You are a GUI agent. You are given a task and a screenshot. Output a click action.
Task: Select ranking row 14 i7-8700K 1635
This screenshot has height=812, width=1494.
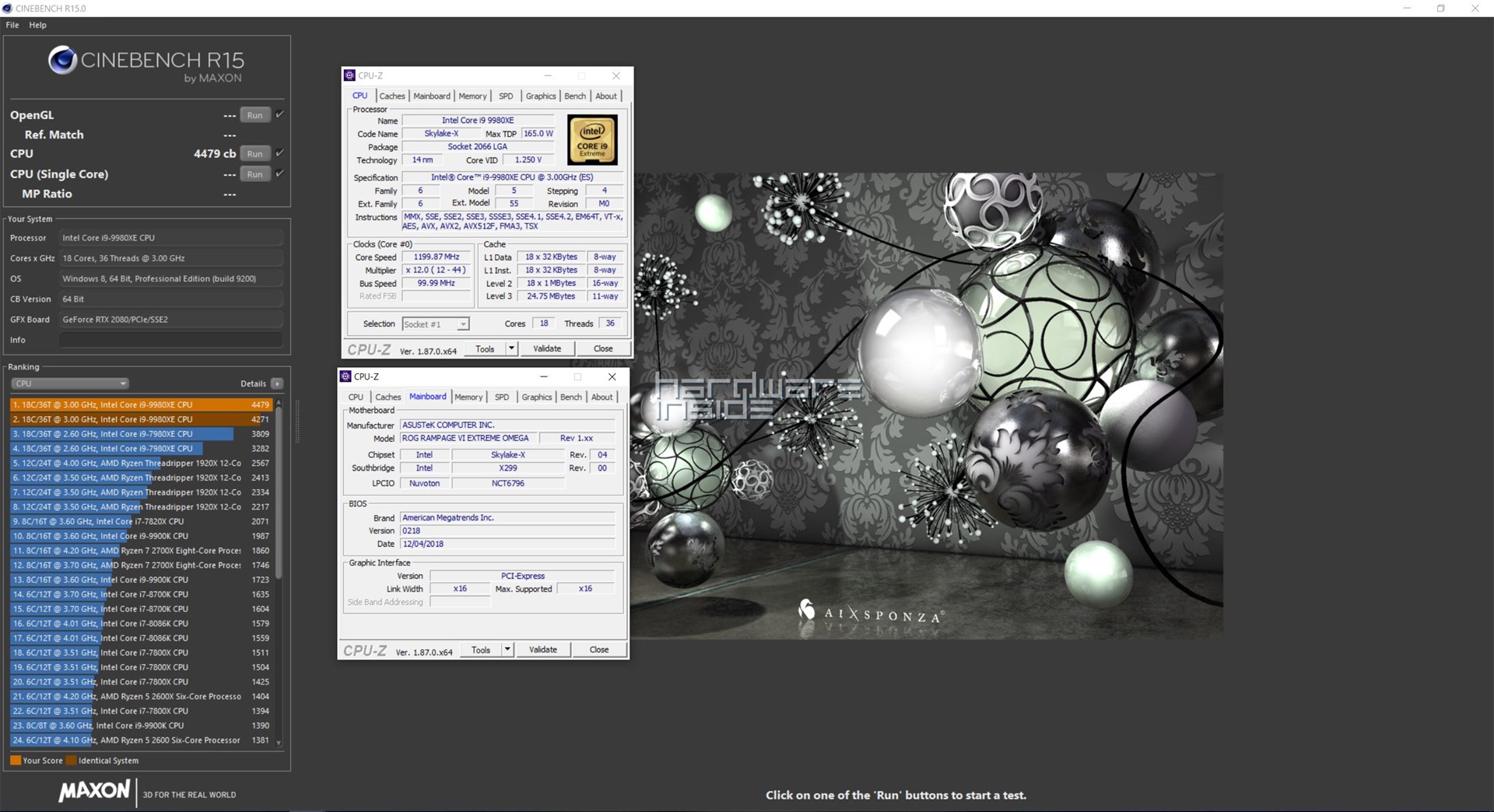(141, 594)
